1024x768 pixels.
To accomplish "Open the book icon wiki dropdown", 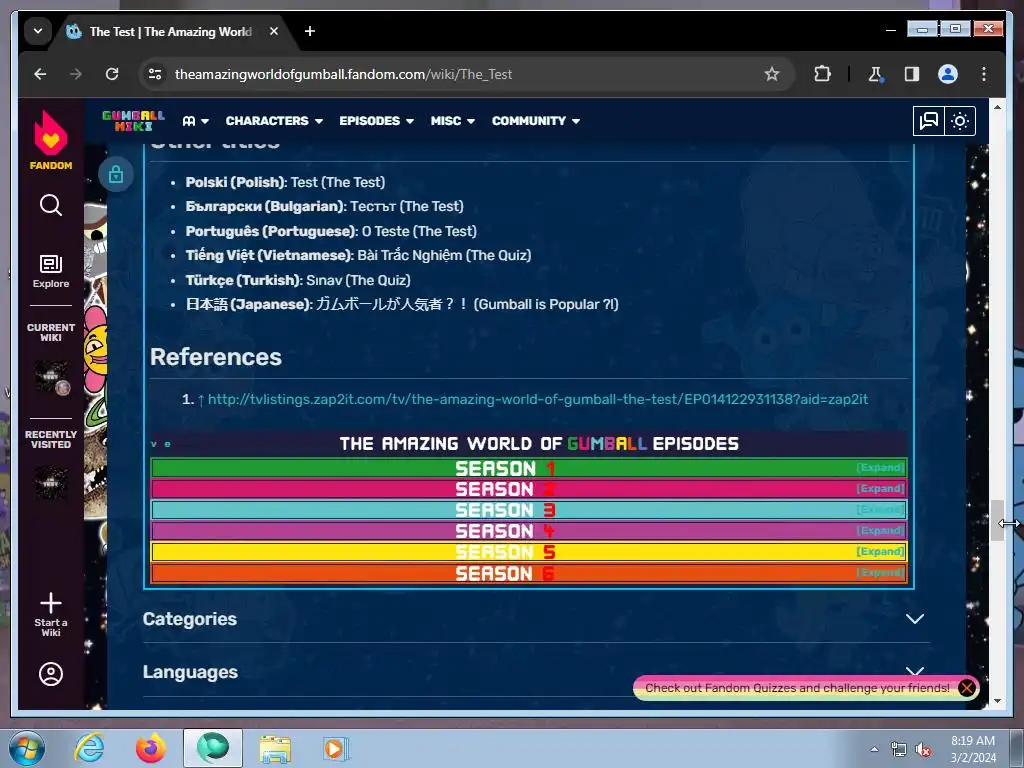I will click(195, 121).
